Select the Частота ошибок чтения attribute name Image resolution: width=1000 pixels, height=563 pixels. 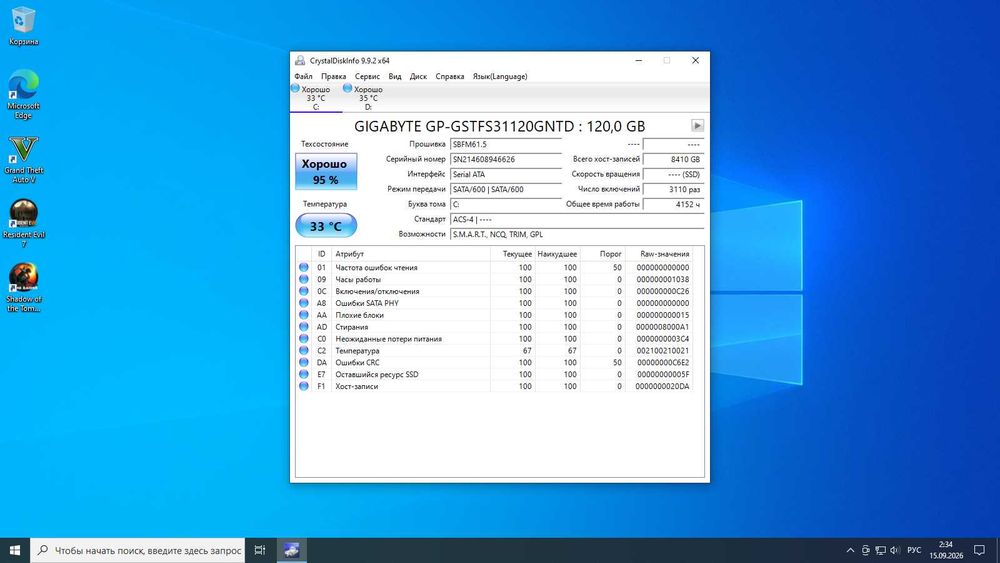coord(376,268)
